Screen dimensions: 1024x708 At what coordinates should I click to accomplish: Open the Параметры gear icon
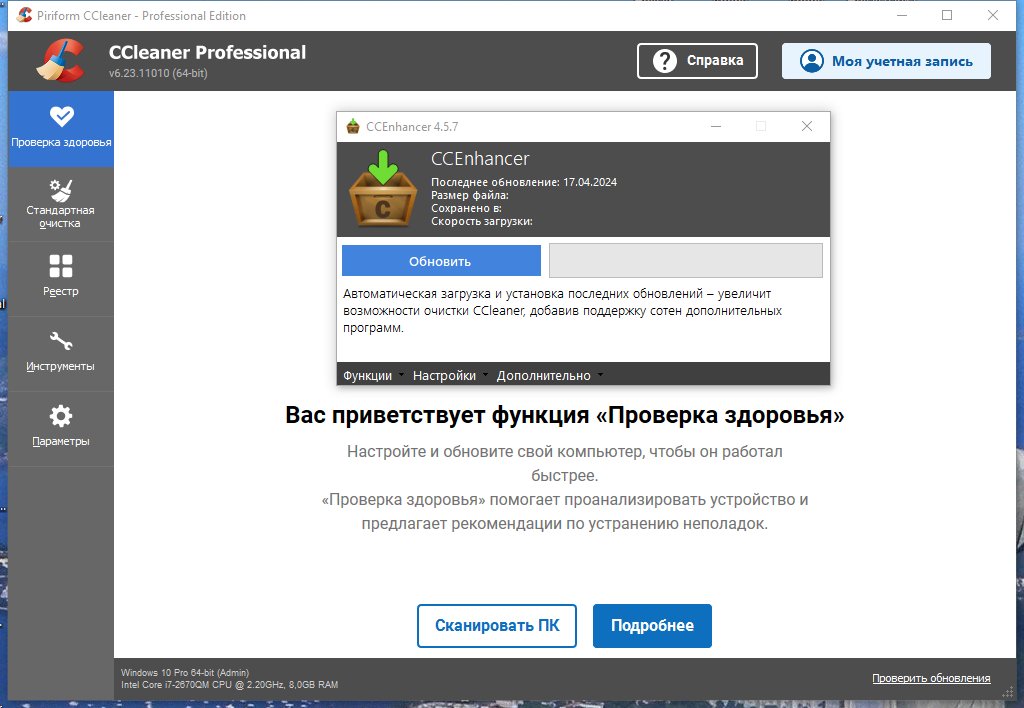tap(61, 416)
